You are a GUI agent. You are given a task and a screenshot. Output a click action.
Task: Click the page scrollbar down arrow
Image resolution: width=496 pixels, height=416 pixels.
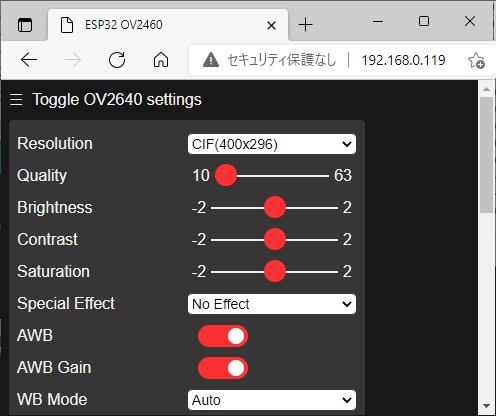(x=486, y=406)
